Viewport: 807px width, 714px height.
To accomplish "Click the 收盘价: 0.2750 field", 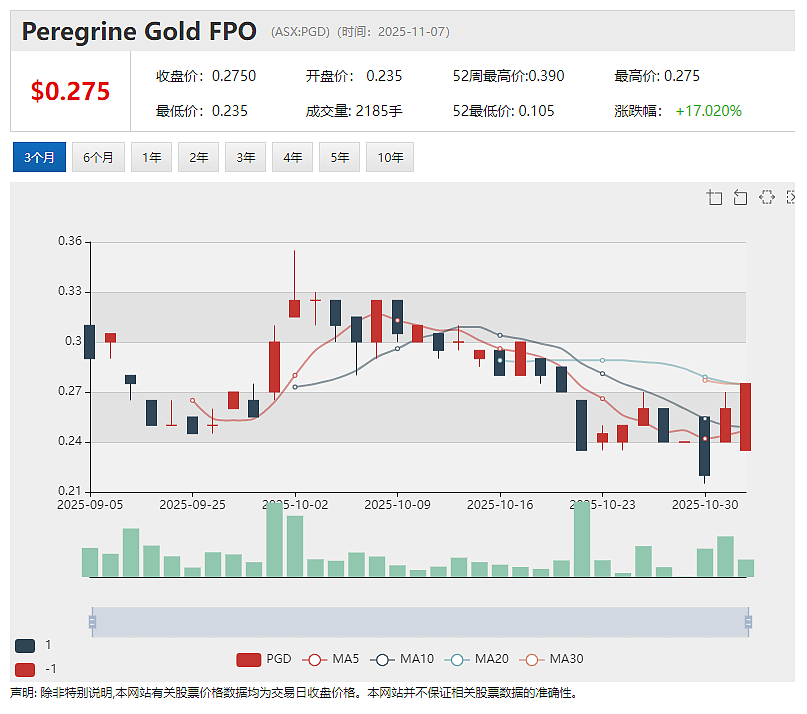I will 206,76.
